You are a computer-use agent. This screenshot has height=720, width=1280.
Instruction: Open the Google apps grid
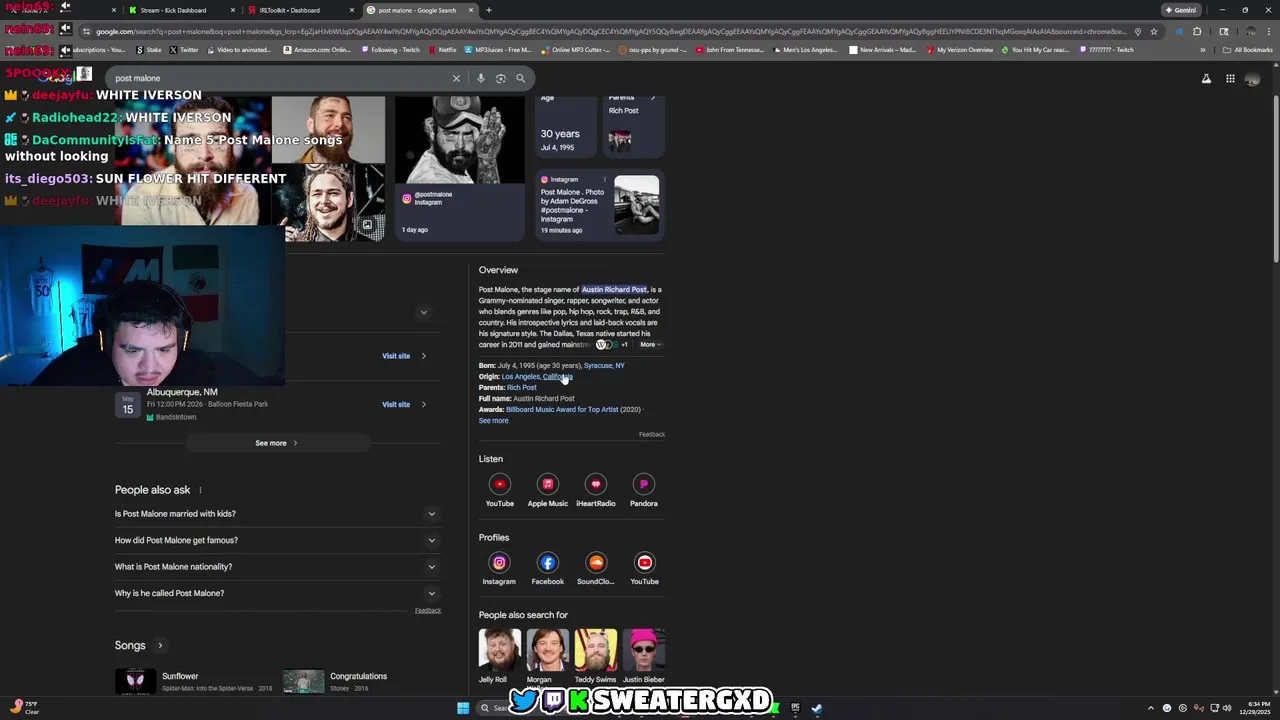[1230, 79]
